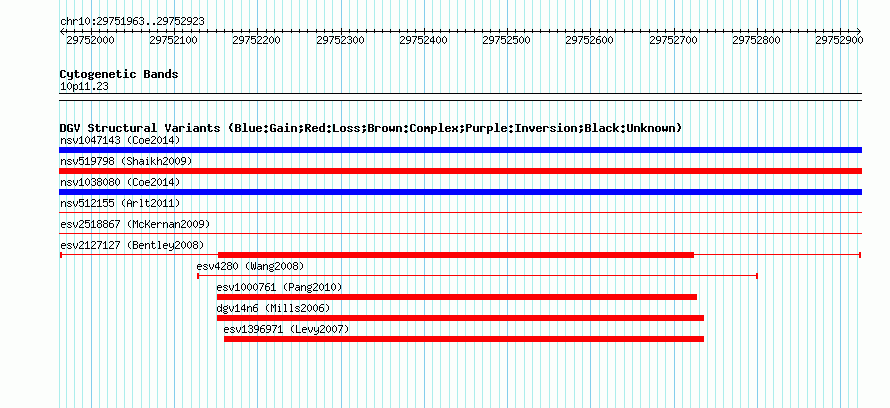Viewport: 890px width, 408px height.
Task: Click ruler position 29752100
Action: 173,40
